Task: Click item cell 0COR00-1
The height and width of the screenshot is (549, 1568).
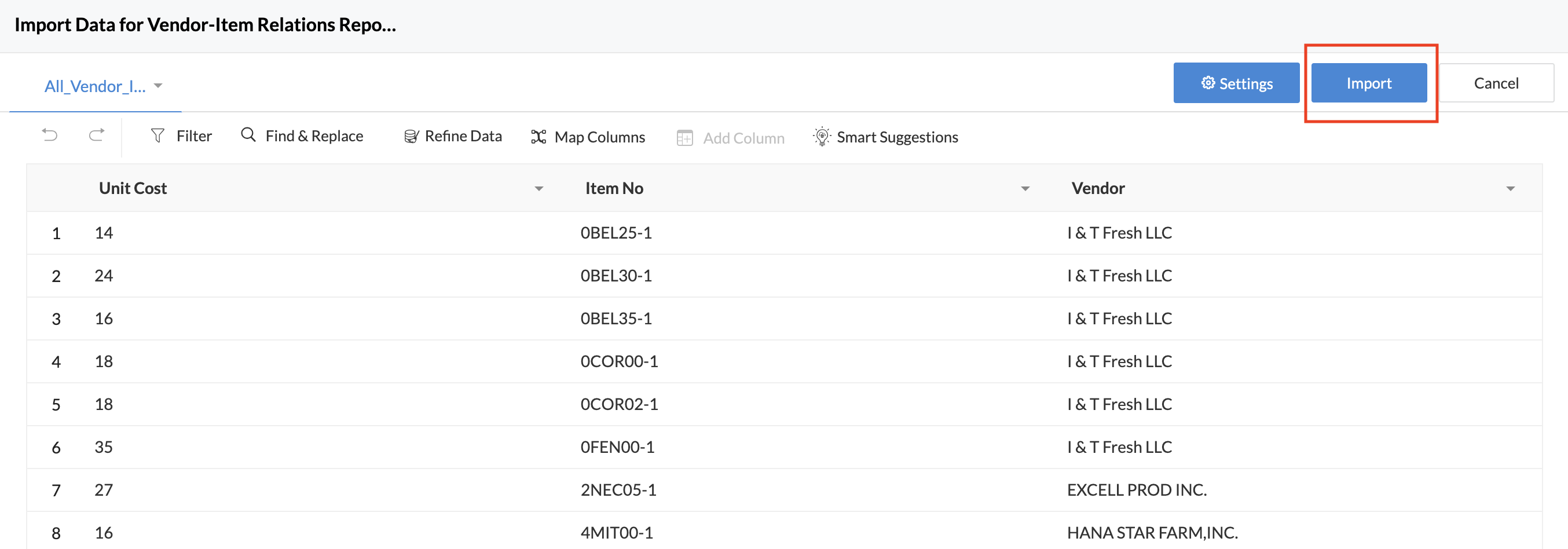Action: pos(619,361)
